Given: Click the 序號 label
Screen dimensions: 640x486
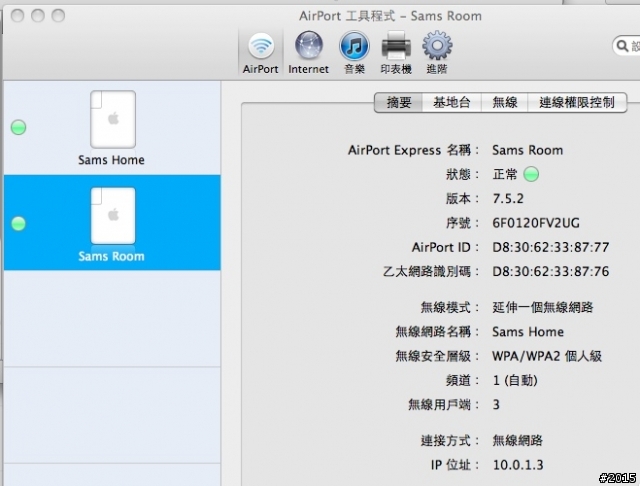Looking at the screenshot, I should [x=462, y=223].
